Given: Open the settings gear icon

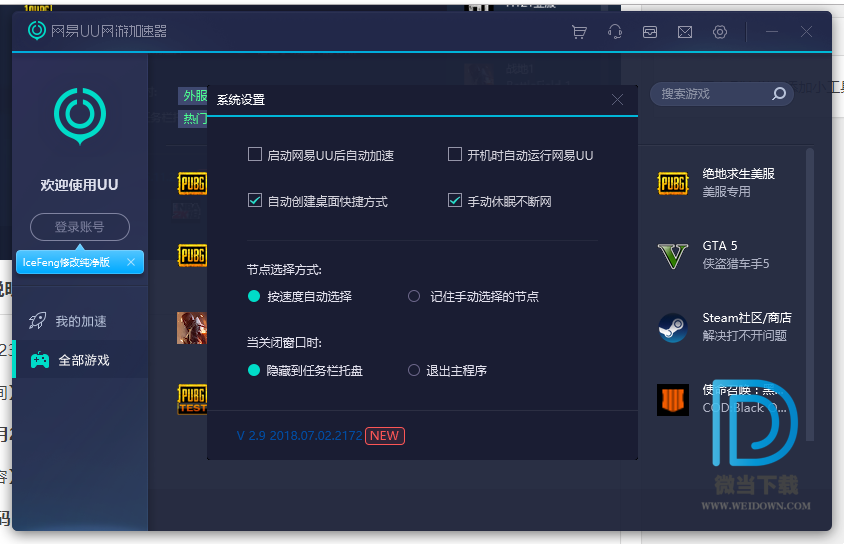Looking at the screenshot, I should click(x=720, y=32).
